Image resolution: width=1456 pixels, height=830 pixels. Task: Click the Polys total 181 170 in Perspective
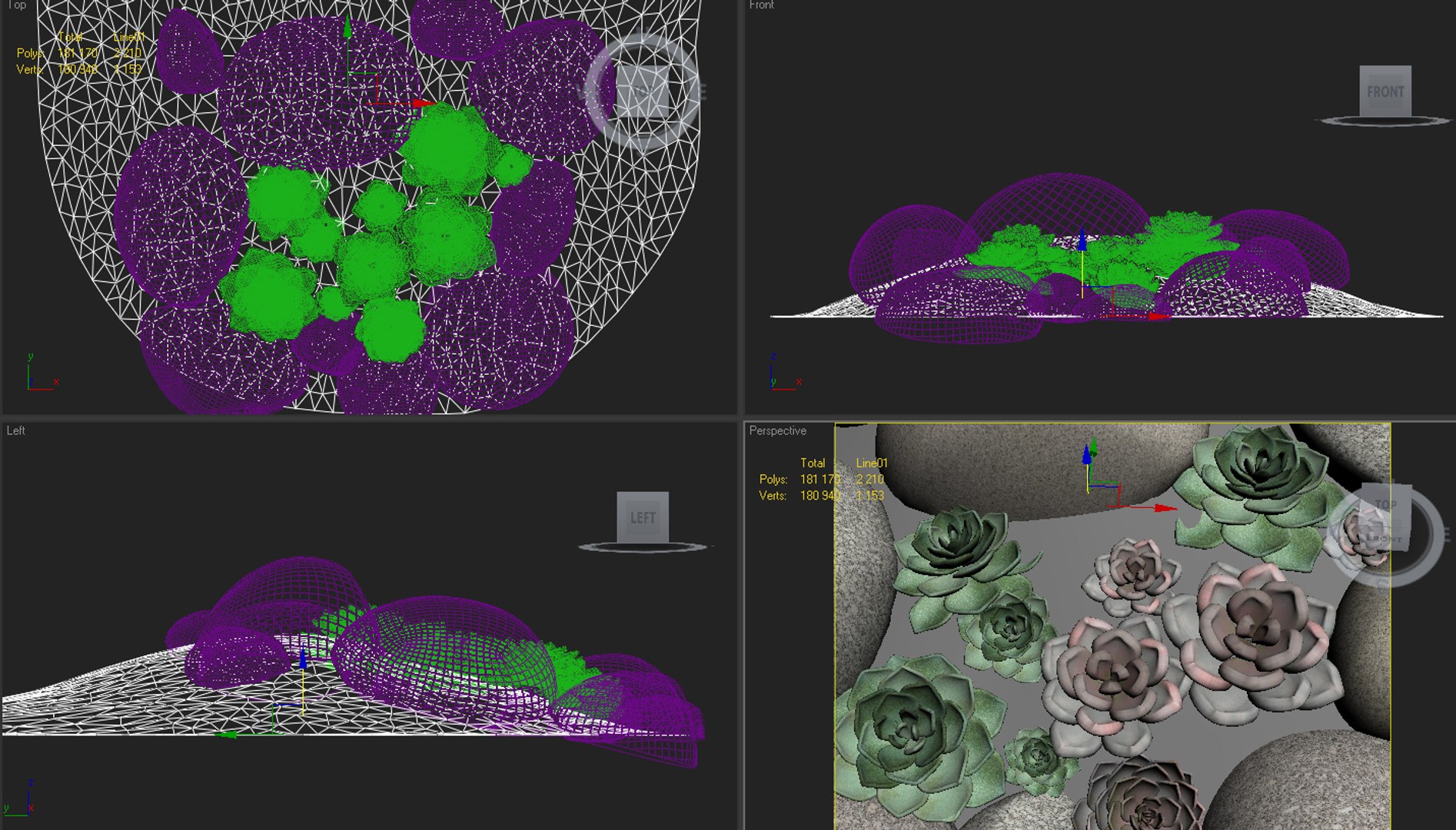(819, 480)
